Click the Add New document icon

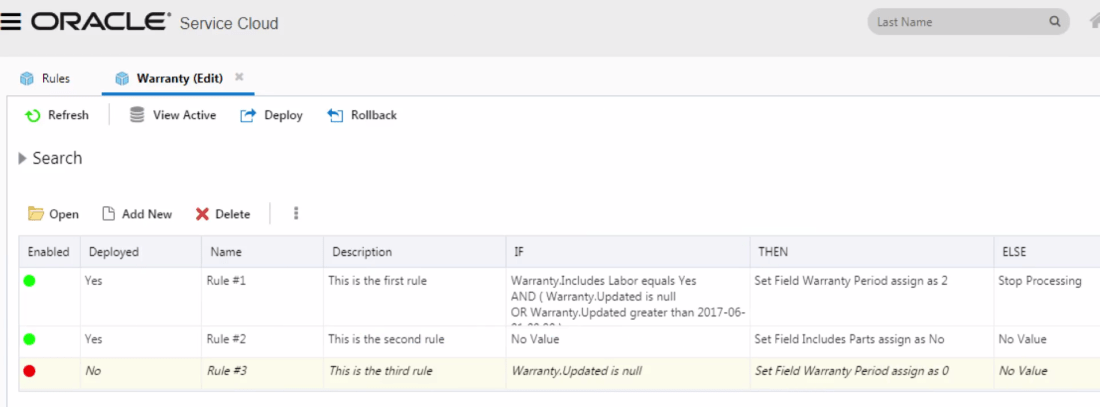coord(109,214)
